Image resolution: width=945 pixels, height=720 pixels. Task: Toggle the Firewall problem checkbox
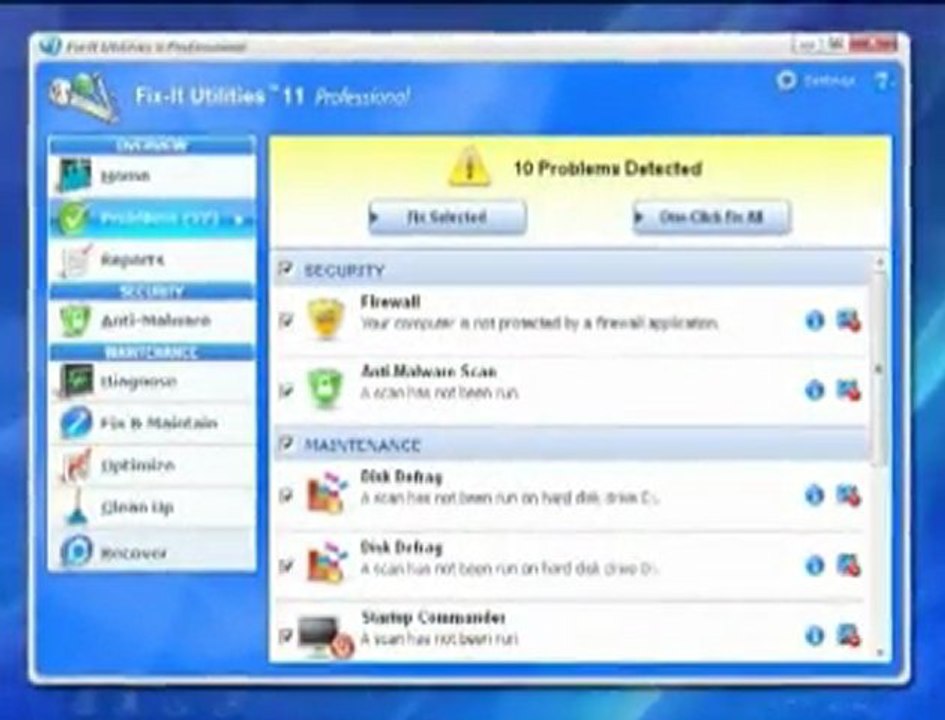286,321
